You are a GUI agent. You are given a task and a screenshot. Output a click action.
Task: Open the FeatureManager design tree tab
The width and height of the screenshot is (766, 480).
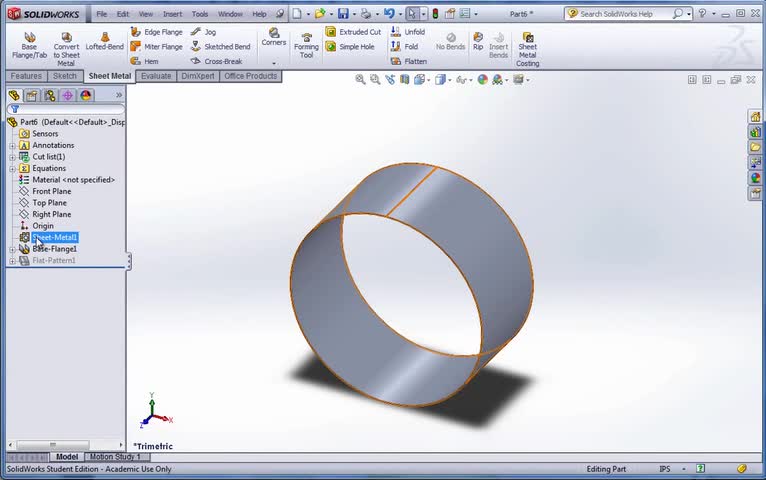click(x=14, y=95)
